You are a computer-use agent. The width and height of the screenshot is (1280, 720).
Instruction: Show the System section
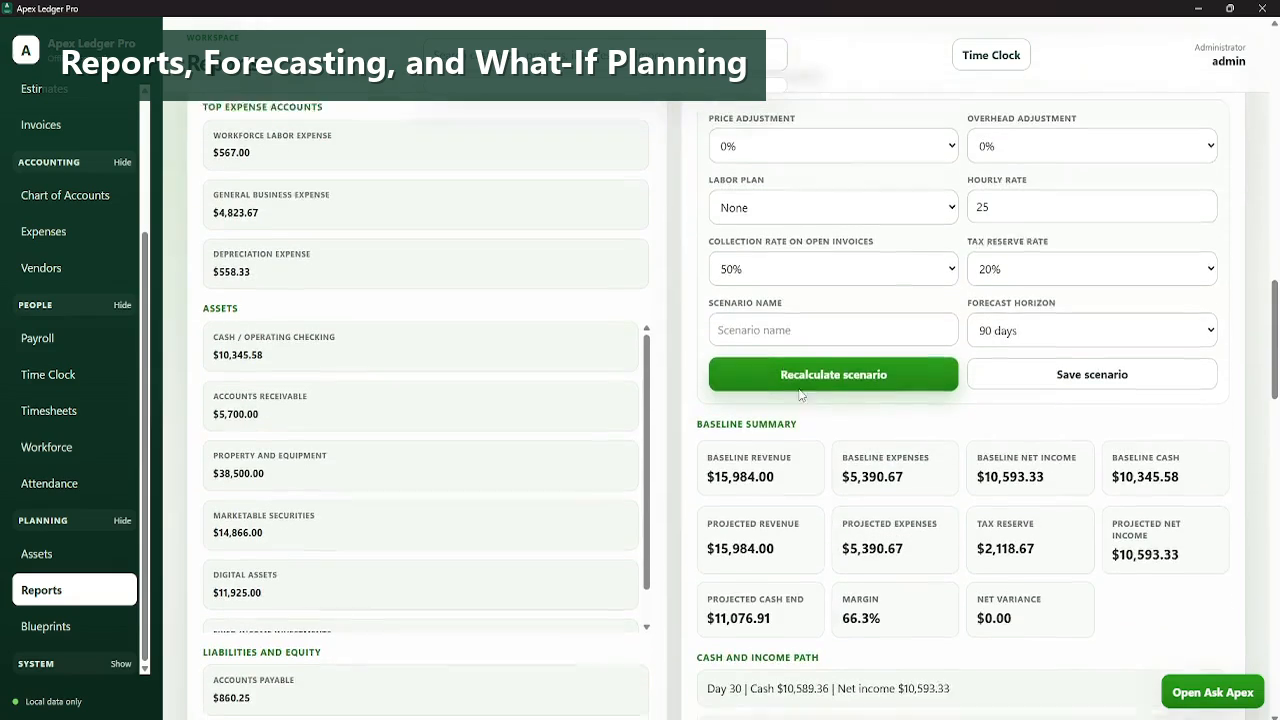(x=121, y=664)
